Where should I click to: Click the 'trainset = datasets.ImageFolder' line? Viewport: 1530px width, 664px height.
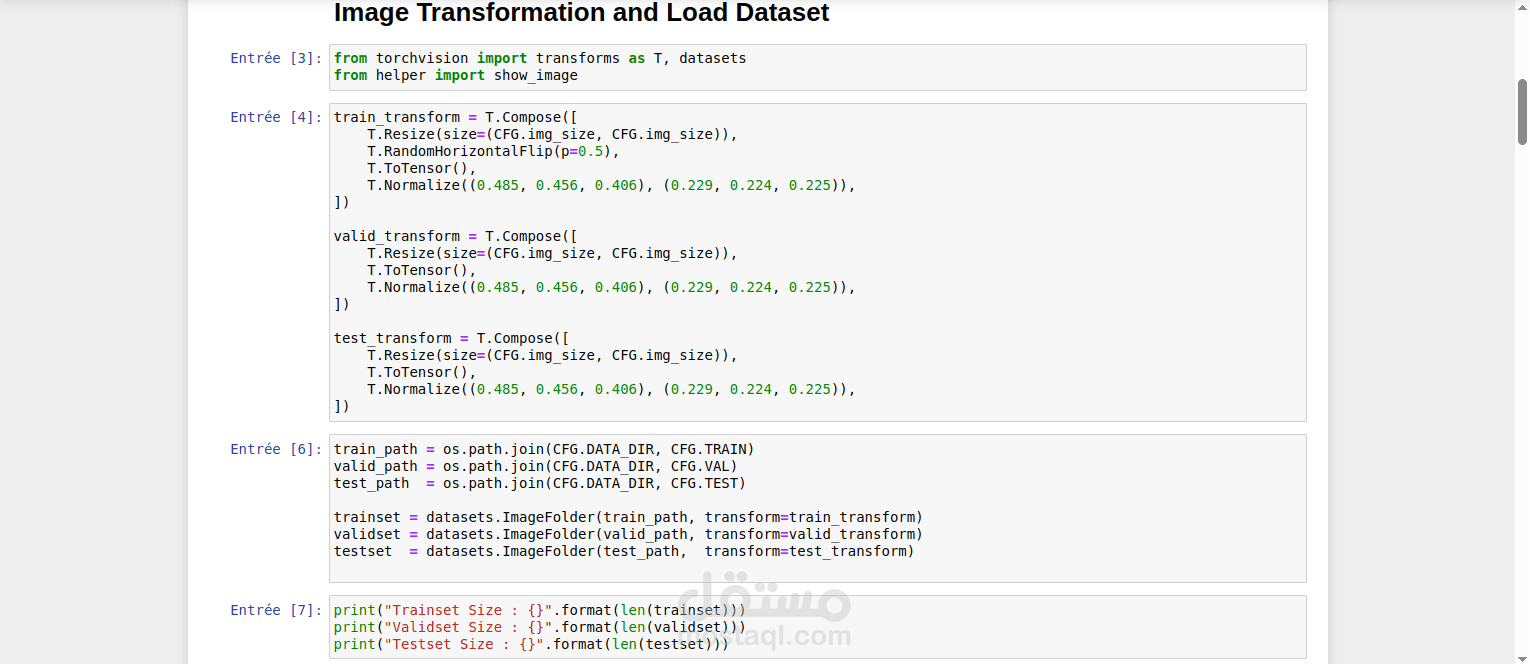click(x=628, y=517)
